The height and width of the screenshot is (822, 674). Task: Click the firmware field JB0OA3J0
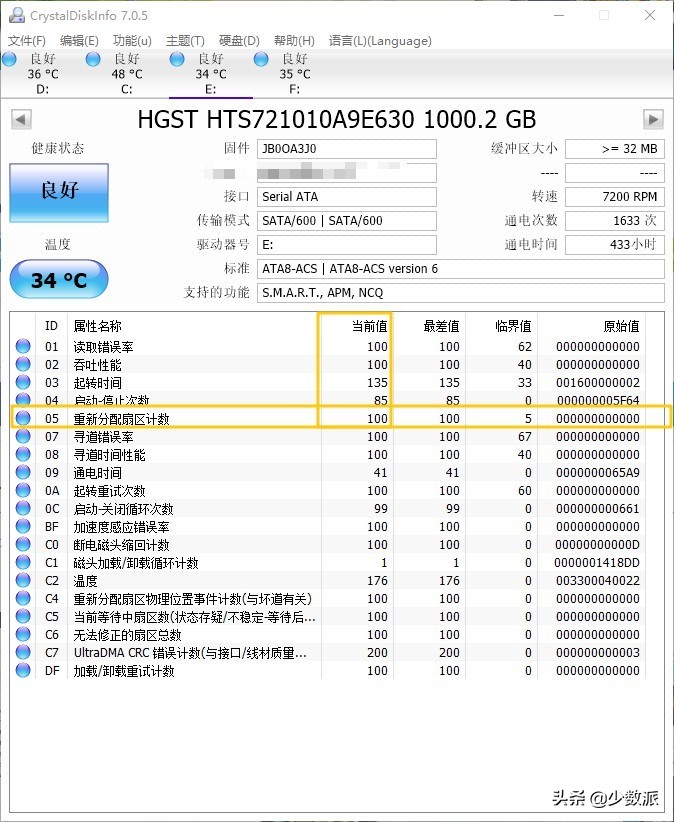coord(346,149)
